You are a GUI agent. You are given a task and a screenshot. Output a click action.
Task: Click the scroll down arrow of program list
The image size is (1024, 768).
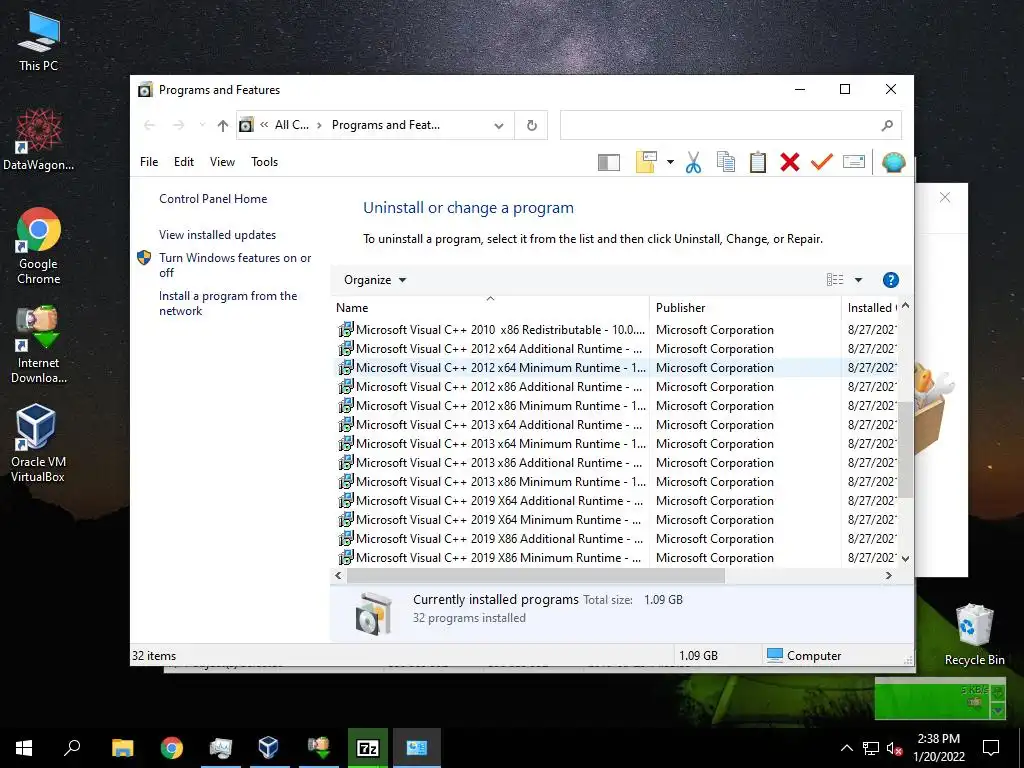(x=905, y=558)
